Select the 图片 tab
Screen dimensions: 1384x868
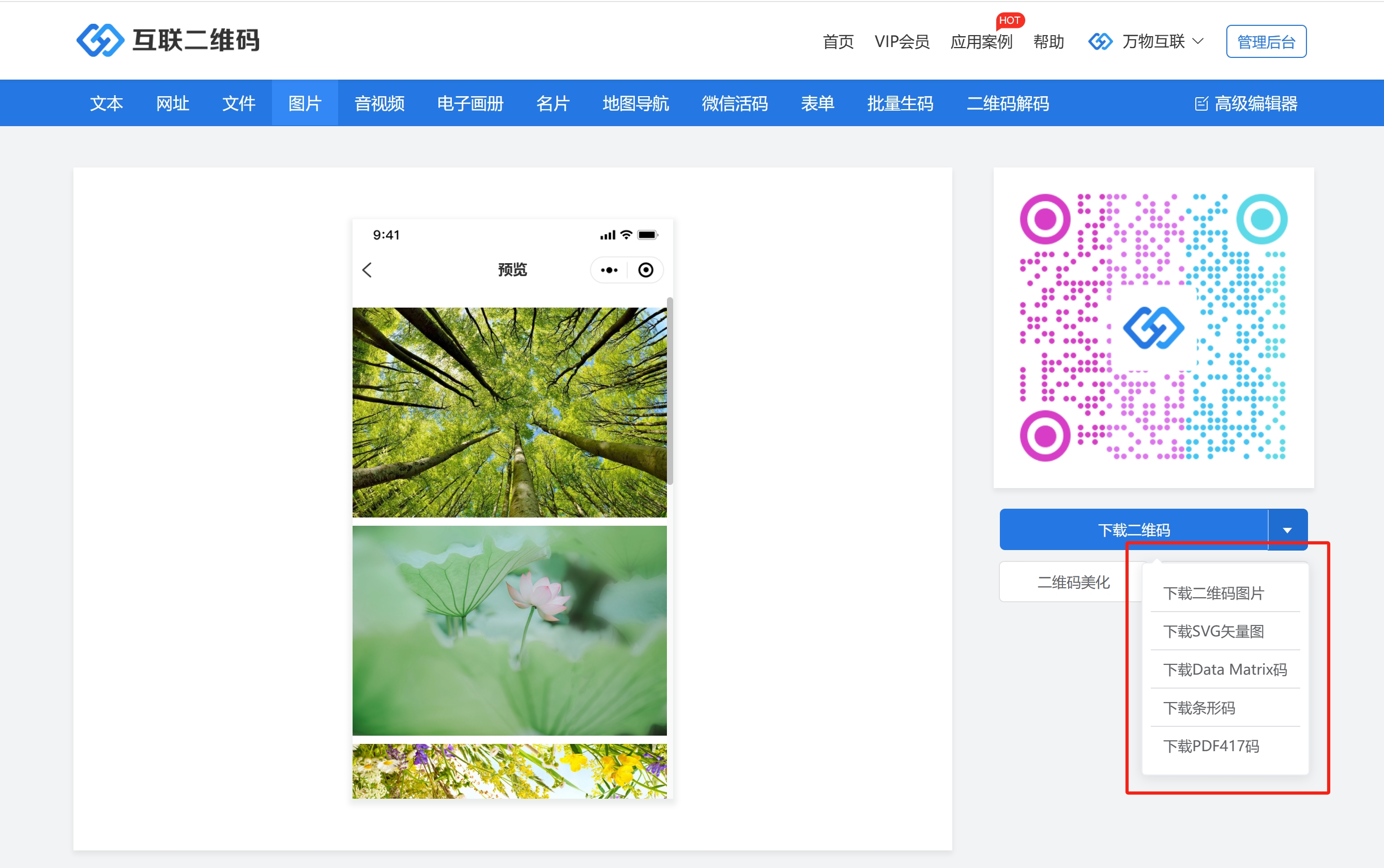click(x=305, y=103)
